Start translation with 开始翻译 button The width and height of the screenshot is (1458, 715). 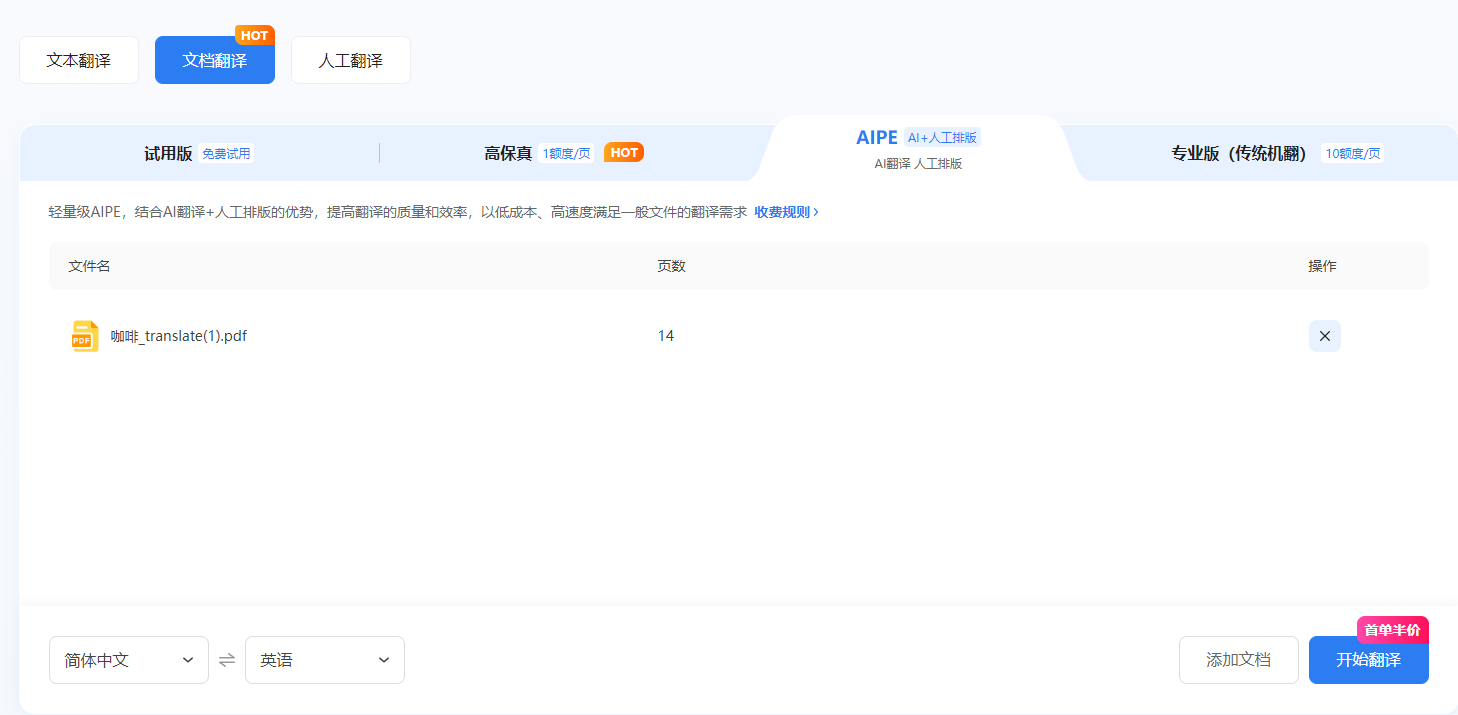[1369, 660]
